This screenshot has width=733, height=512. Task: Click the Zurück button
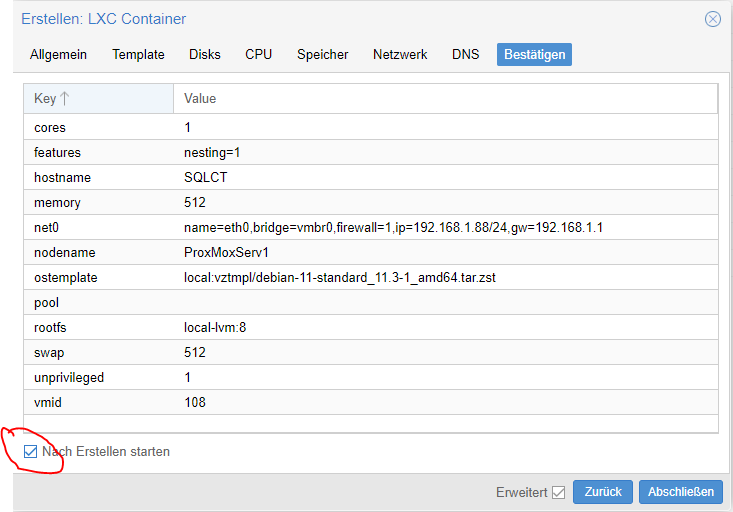[603, 492]
